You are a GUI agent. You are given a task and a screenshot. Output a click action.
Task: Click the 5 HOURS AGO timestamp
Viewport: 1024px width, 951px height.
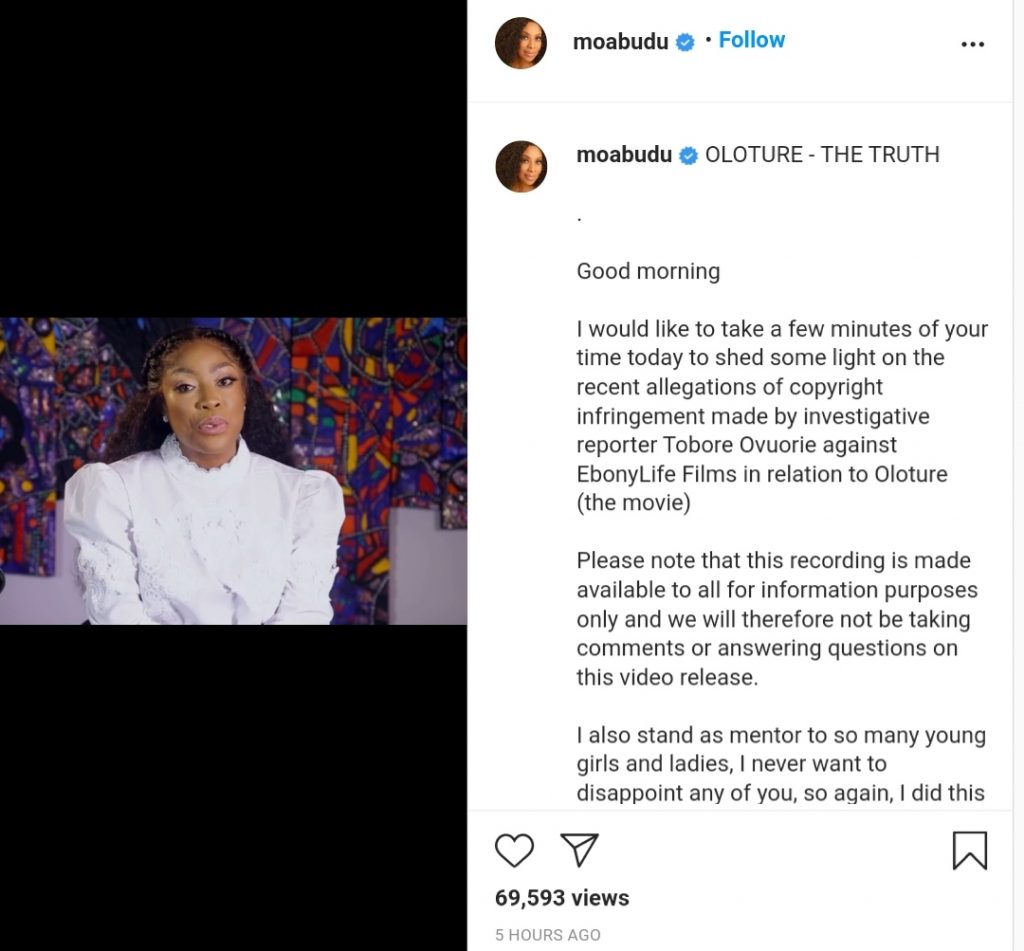click(547, 936)
